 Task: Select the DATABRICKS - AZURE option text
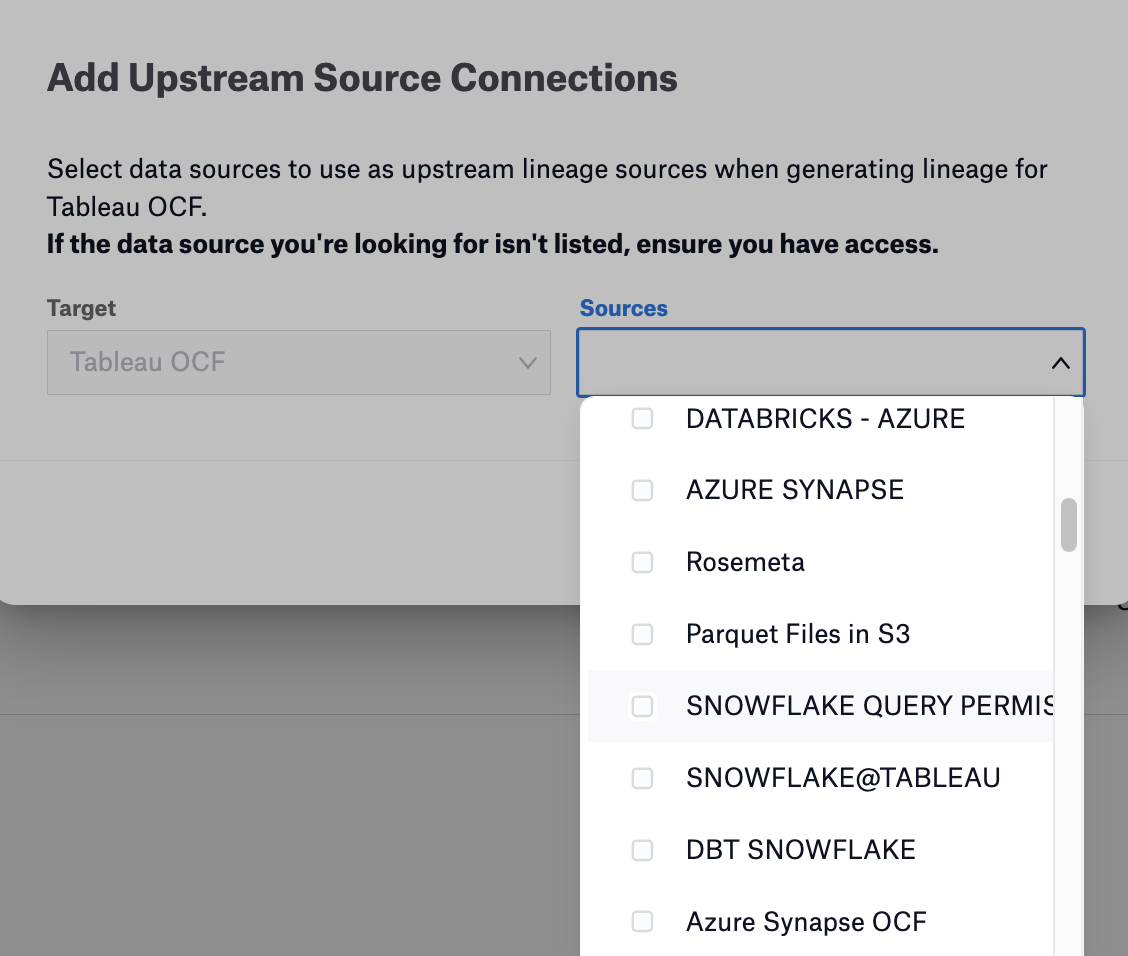click(825, 419)
